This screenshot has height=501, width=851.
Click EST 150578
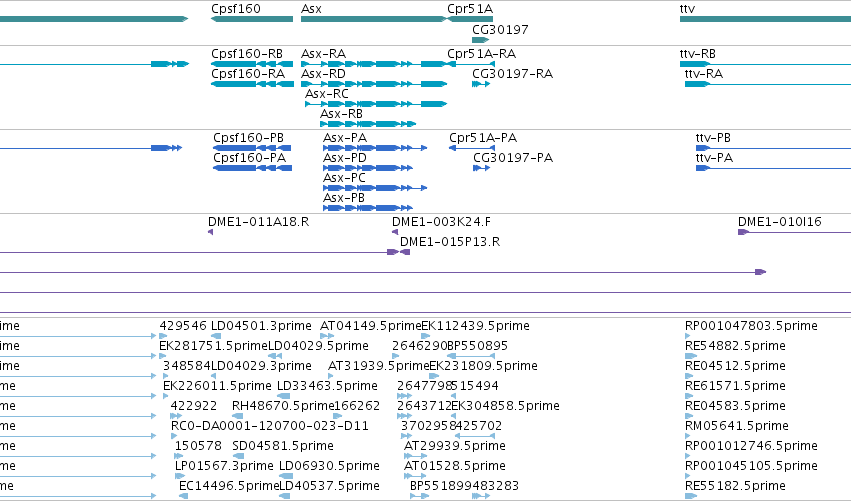coord(198,447)
